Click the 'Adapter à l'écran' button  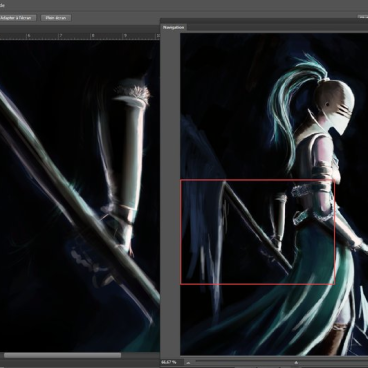point(17,18)
